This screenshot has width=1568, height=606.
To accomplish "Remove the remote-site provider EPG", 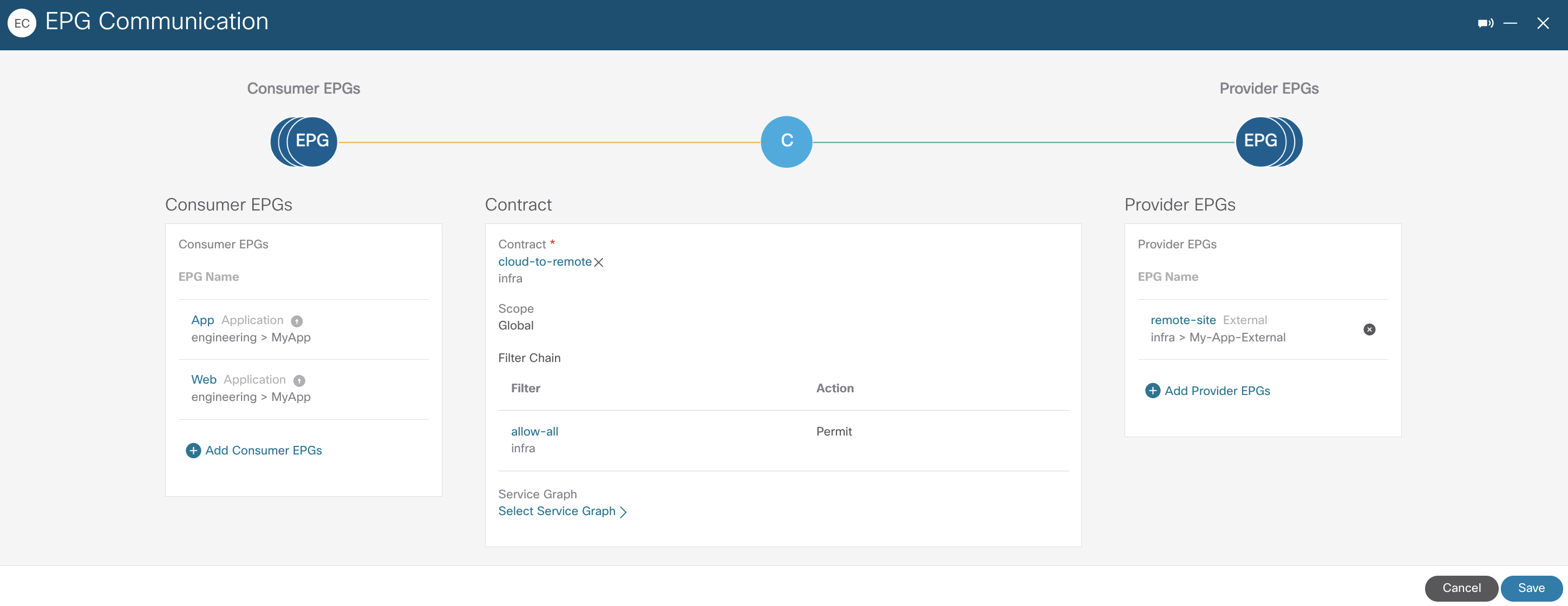I will pos(1369,329).
